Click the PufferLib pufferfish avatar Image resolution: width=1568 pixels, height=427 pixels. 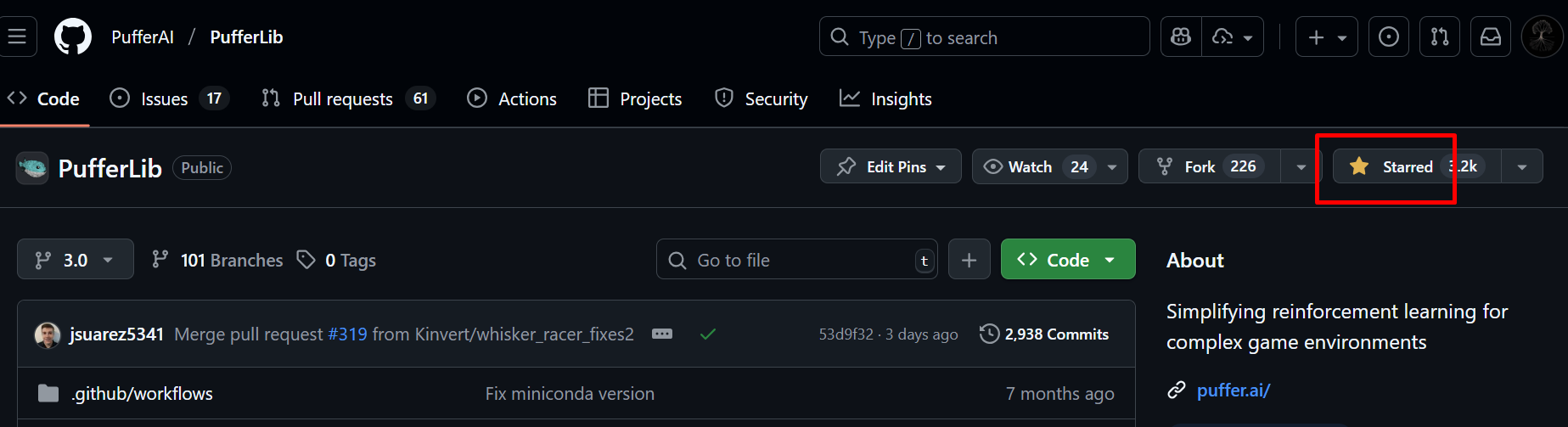pos(32,167)
